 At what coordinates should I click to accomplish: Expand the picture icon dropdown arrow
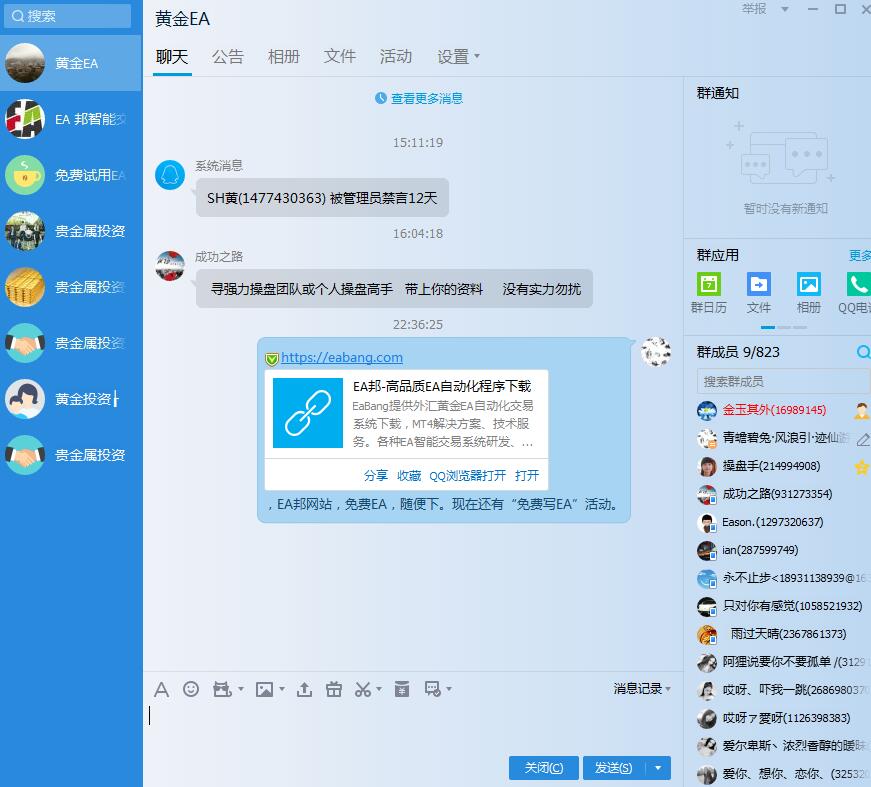[282, 689]
